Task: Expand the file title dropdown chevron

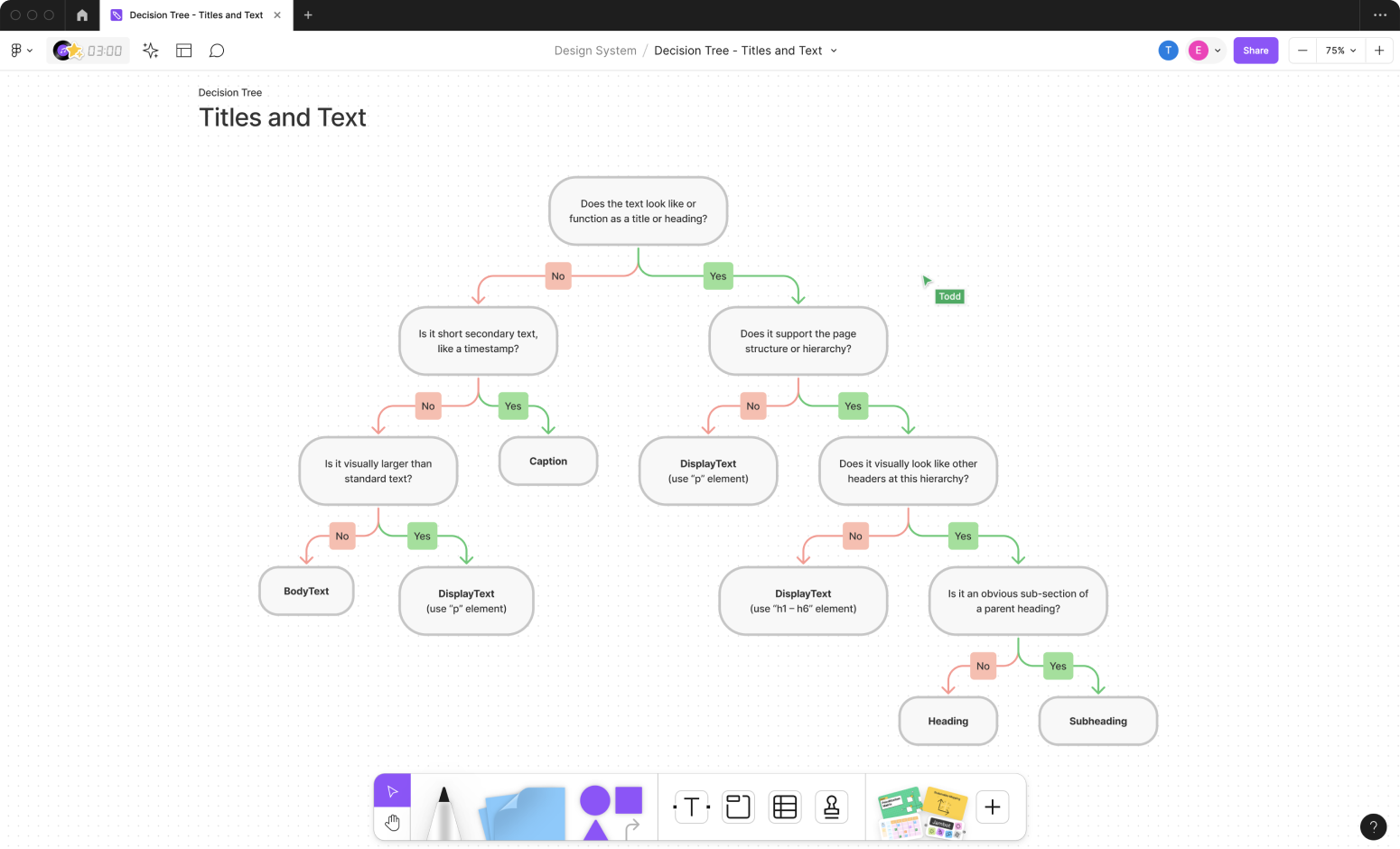Action: click(834, 51)
